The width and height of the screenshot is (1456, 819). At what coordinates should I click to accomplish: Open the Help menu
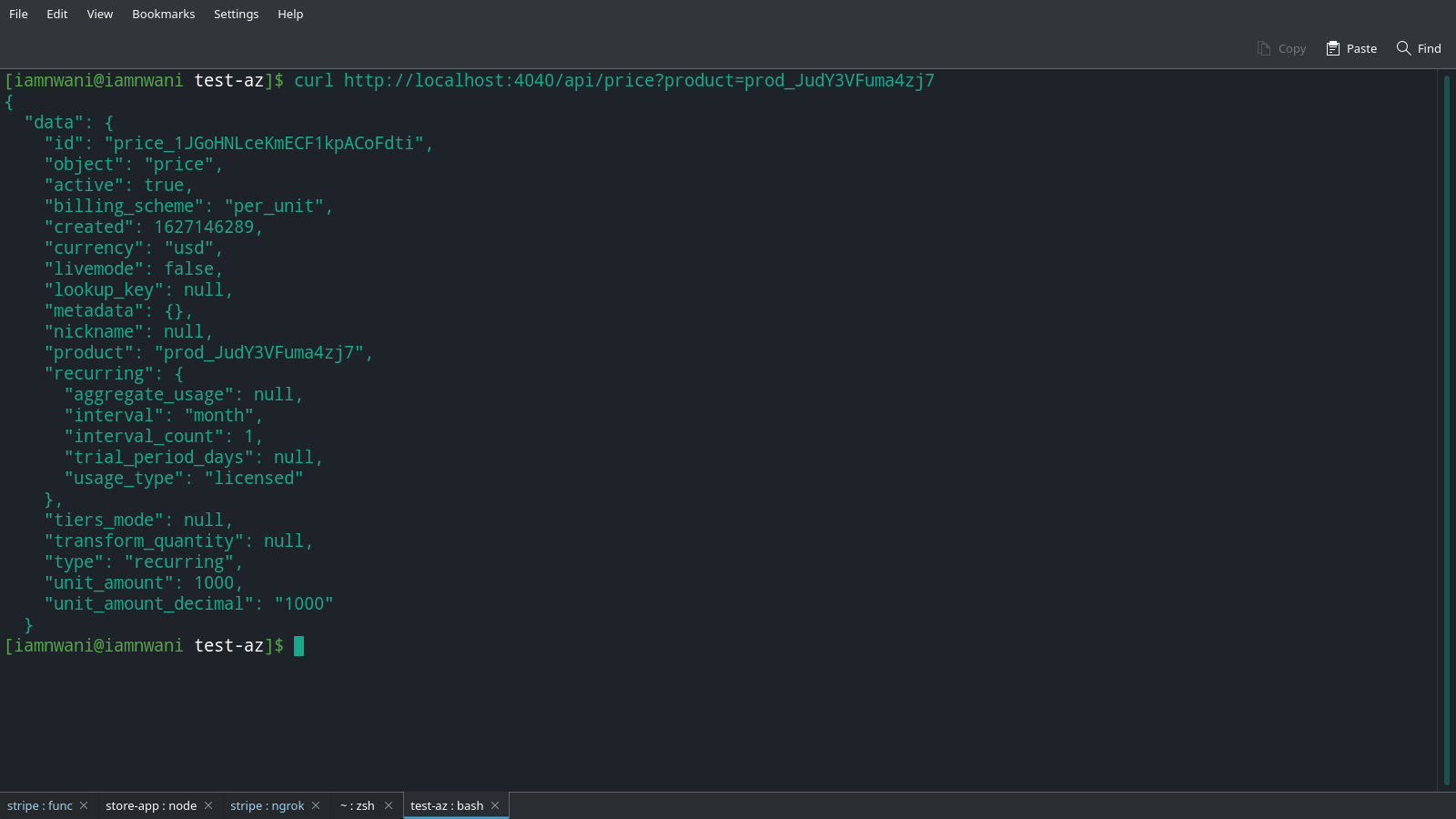pyautogui.click(x=290, y=14)
